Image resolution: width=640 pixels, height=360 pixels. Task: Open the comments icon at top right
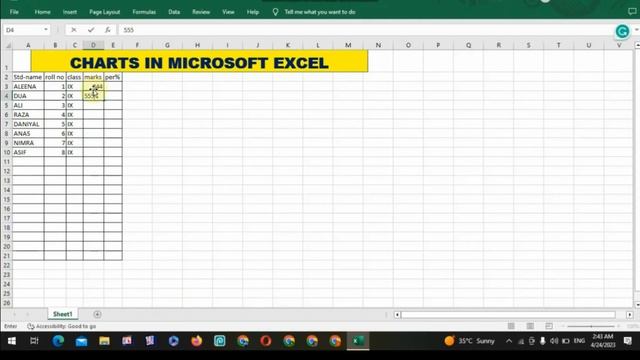(x=632, y=12)
